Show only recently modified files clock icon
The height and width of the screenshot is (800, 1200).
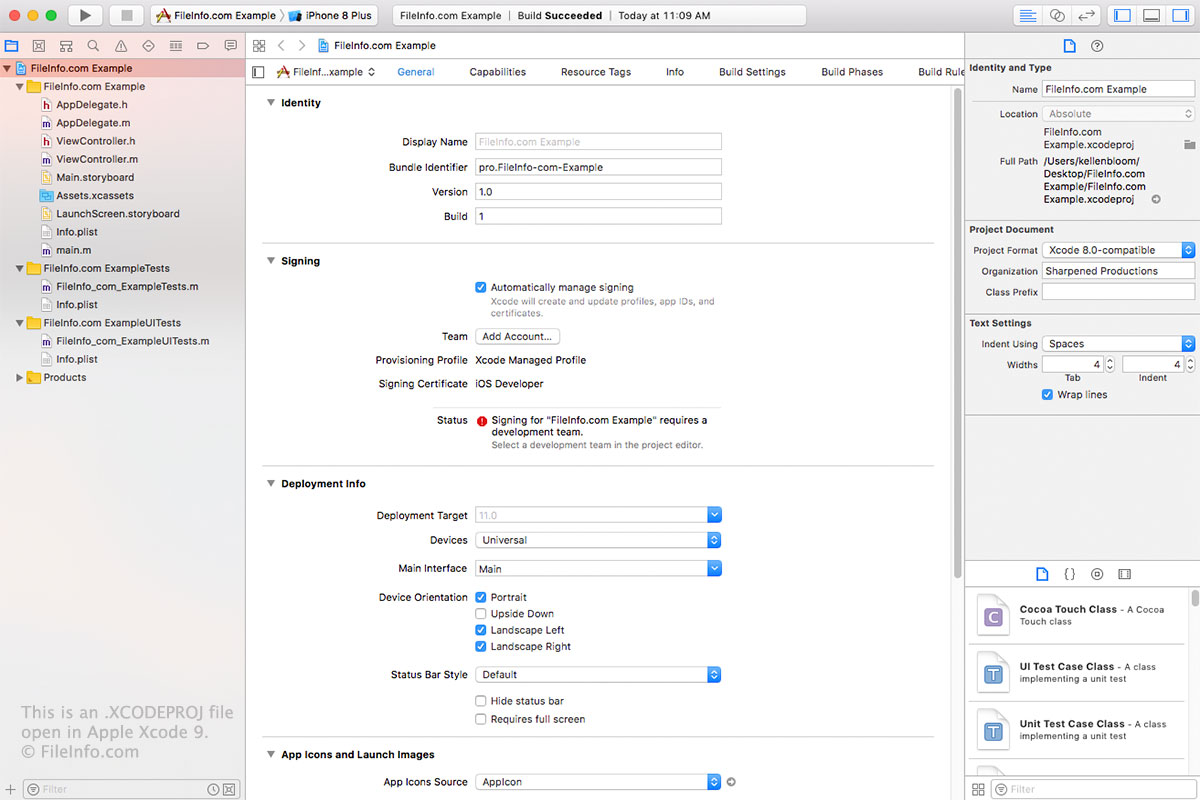tap(213, 789)
